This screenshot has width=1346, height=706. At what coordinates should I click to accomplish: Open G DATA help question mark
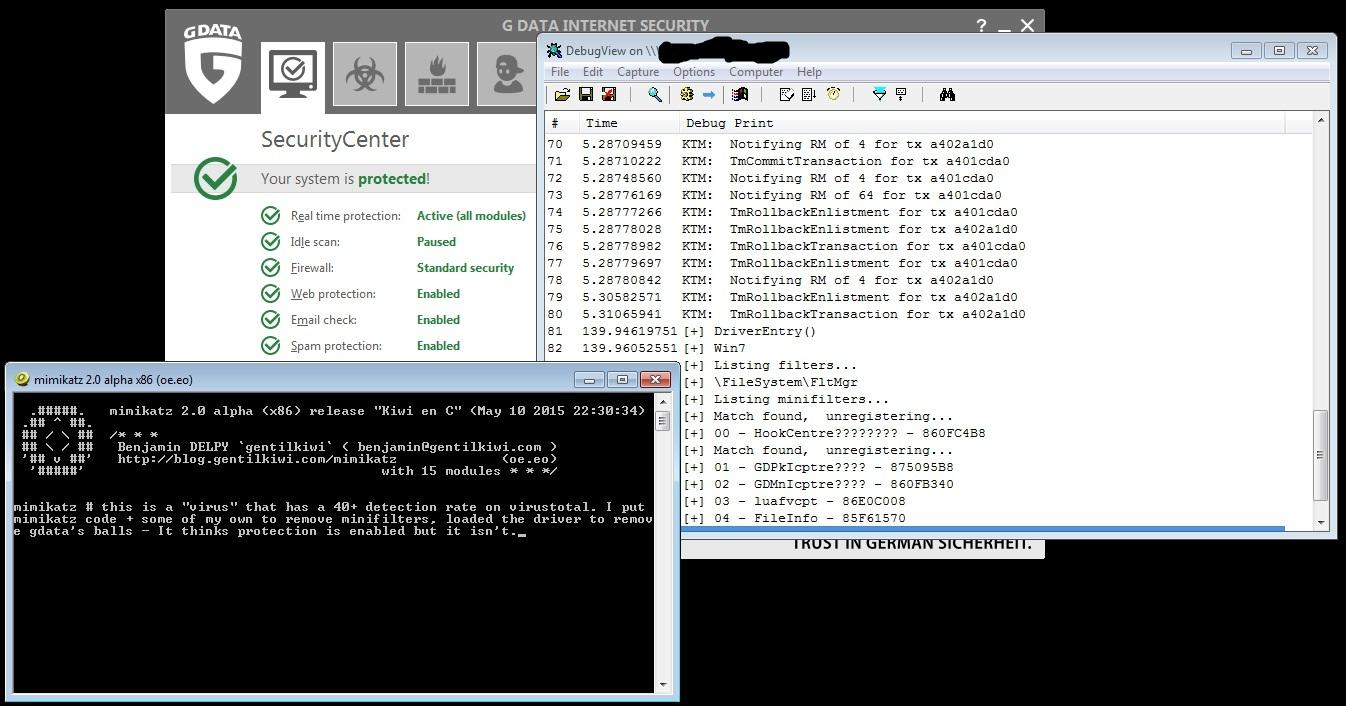pyautogui.click(x=982, y=26)
